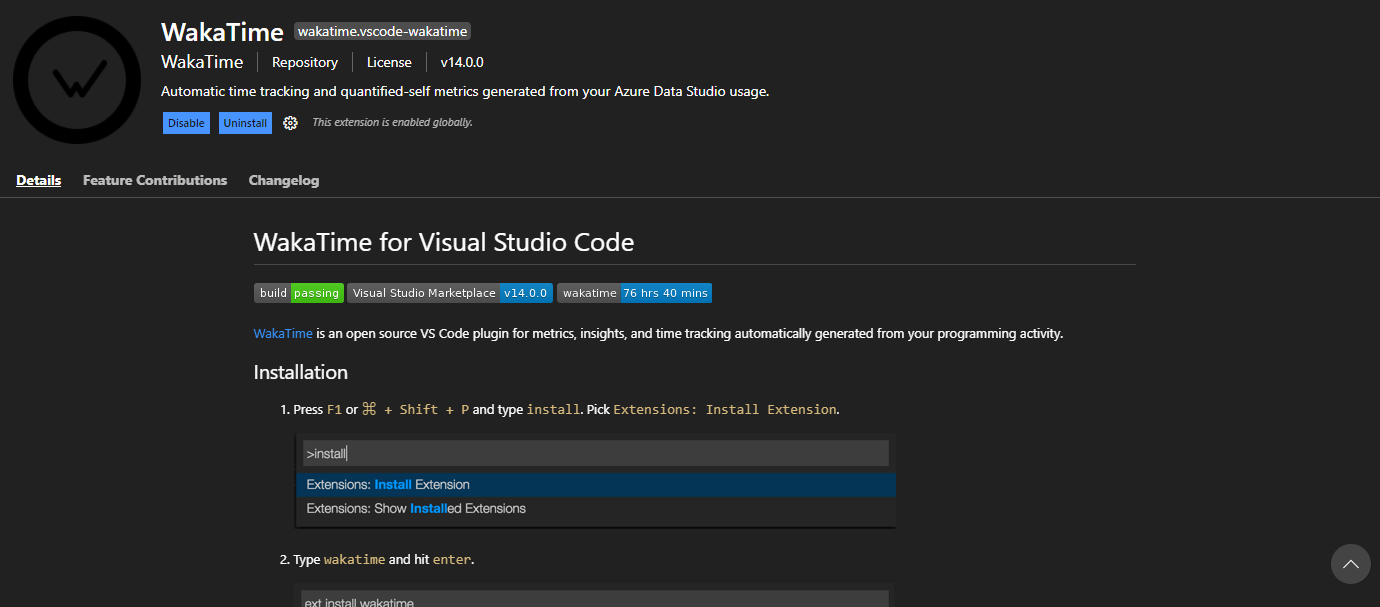Click the v14.0.0 version text in header
Screen dimensions: 1380x607
click(x=462, y=62)
